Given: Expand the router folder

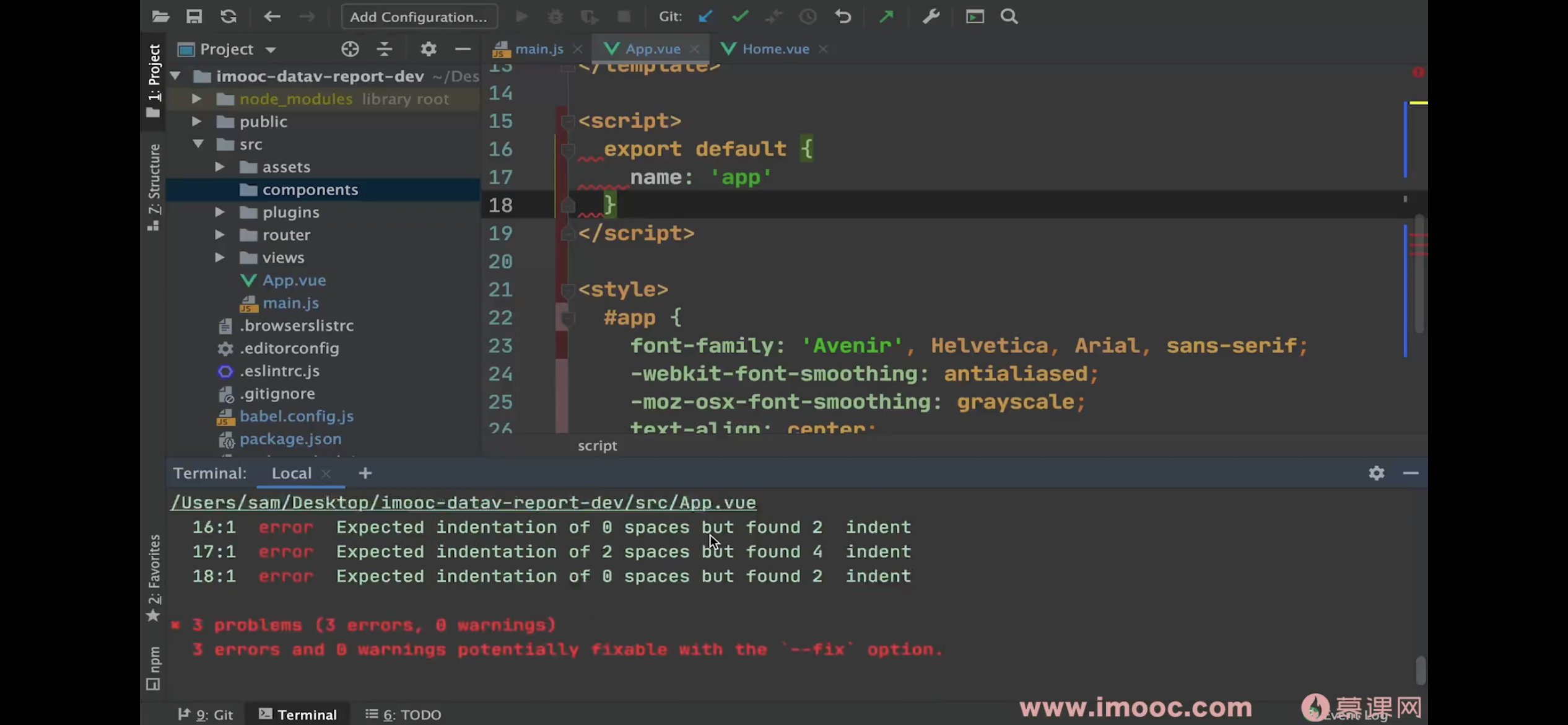Looking at the screenshot, I should (219, 234).
